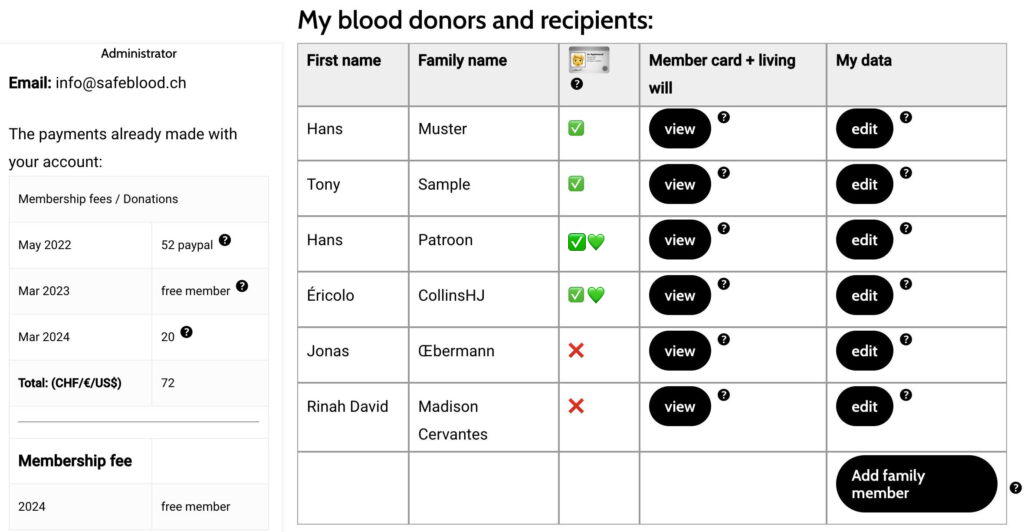Click help icon beside free member Mar 2023
This screenshot has height=532, width=1024.
tap(242, 286)
